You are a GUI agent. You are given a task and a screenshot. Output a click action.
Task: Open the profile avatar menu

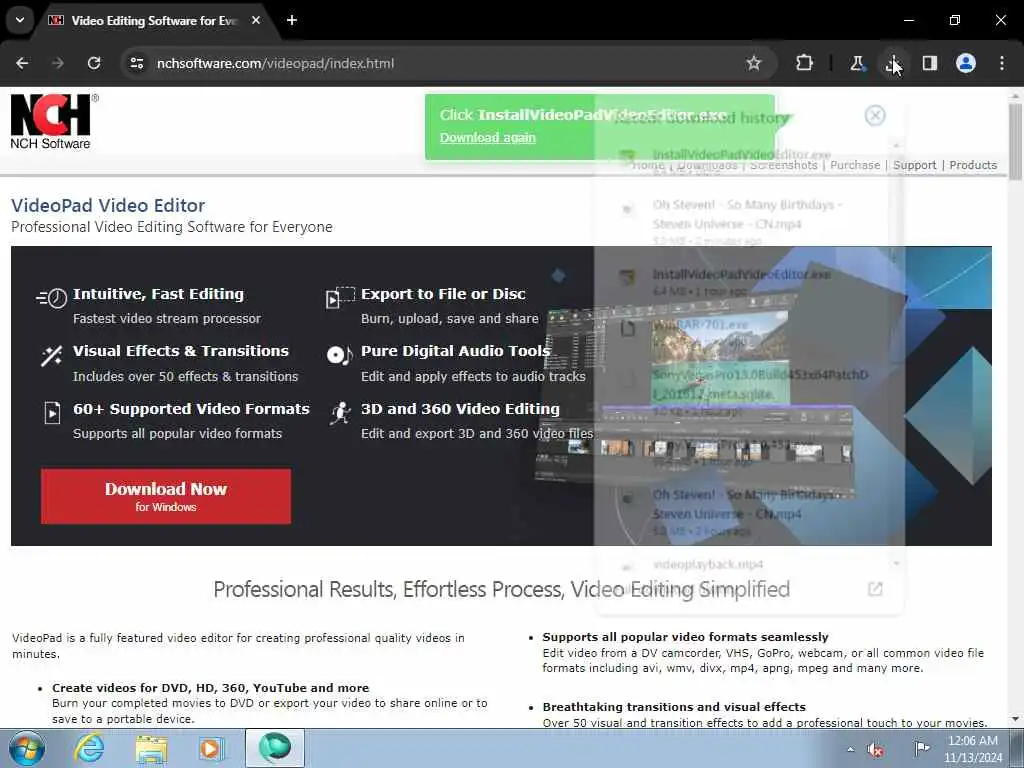coord(966,63)
